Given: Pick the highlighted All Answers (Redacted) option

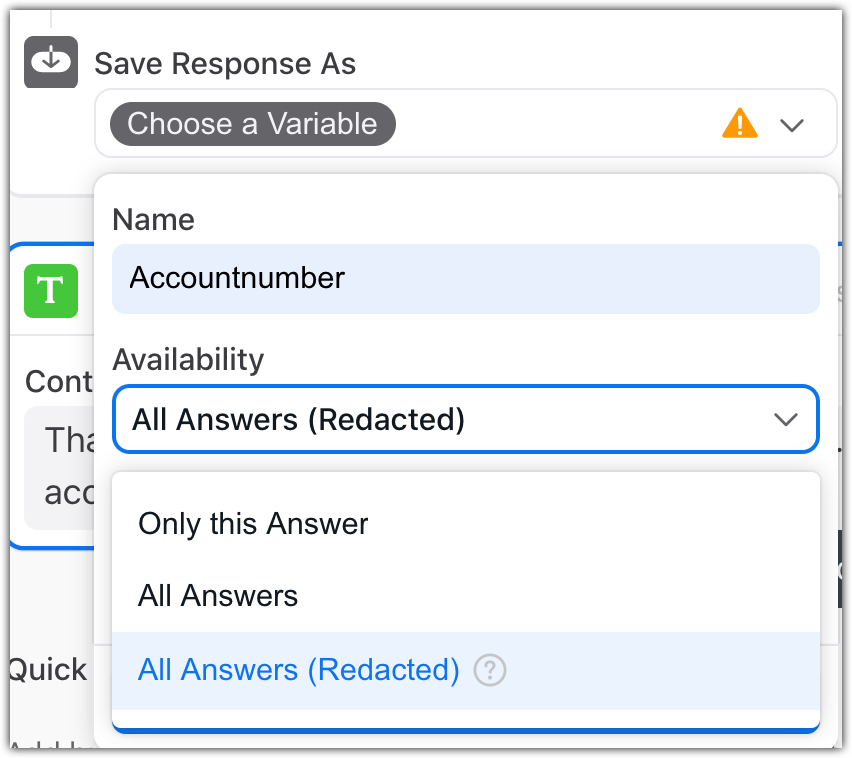Looking at the screenshot, I should point(298,670).
